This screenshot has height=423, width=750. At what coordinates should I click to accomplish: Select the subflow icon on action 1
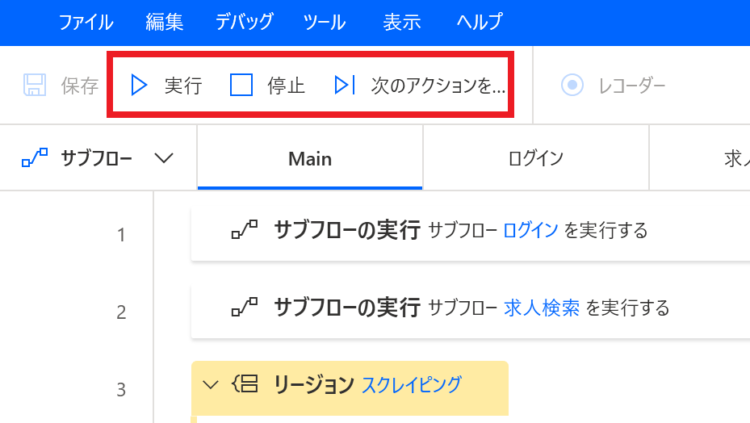pyautogui.click(x=244, y=230)
